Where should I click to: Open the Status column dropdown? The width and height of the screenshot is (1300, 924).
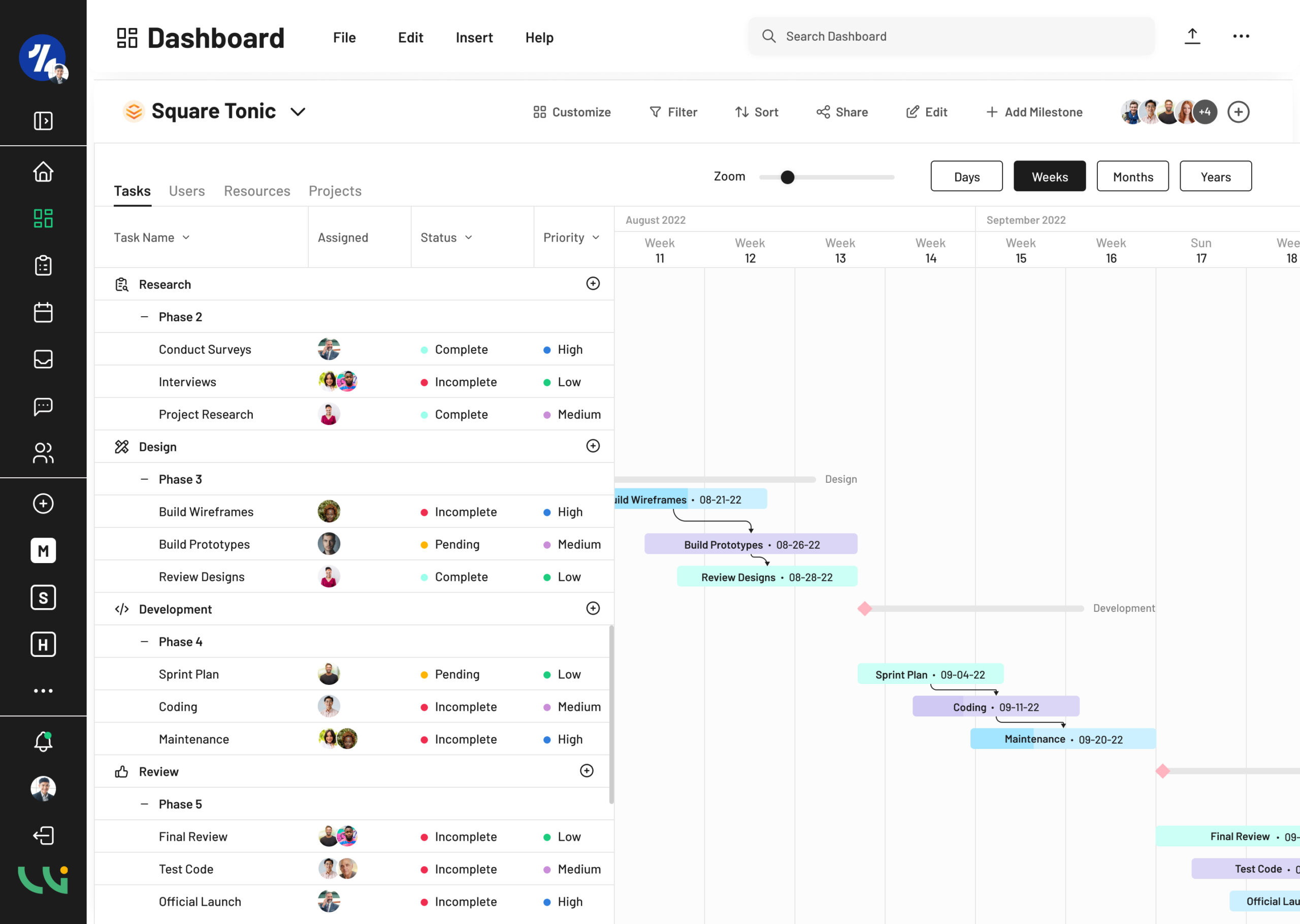click(x=468, y=237)
